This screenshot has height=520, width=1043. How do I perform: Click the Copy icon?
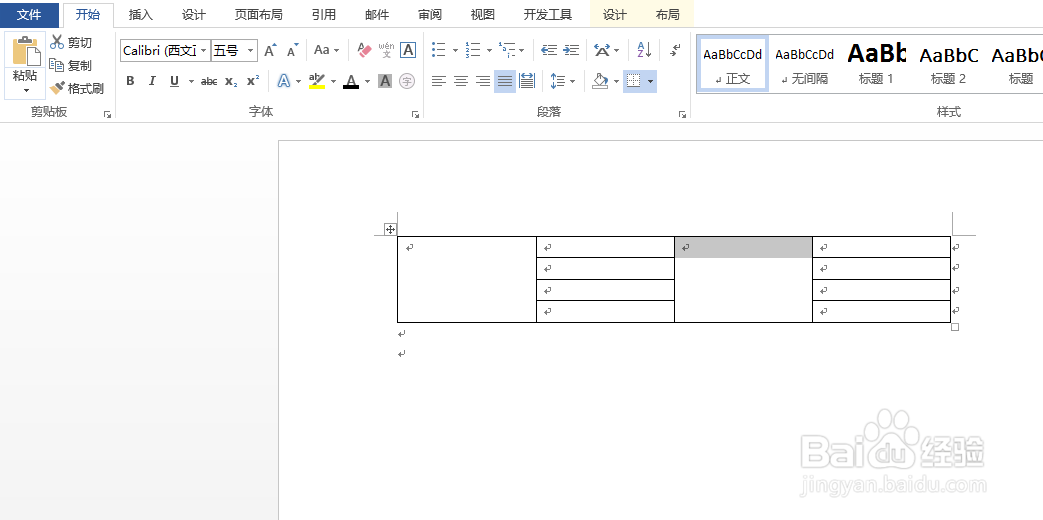(x=57, y=65)
